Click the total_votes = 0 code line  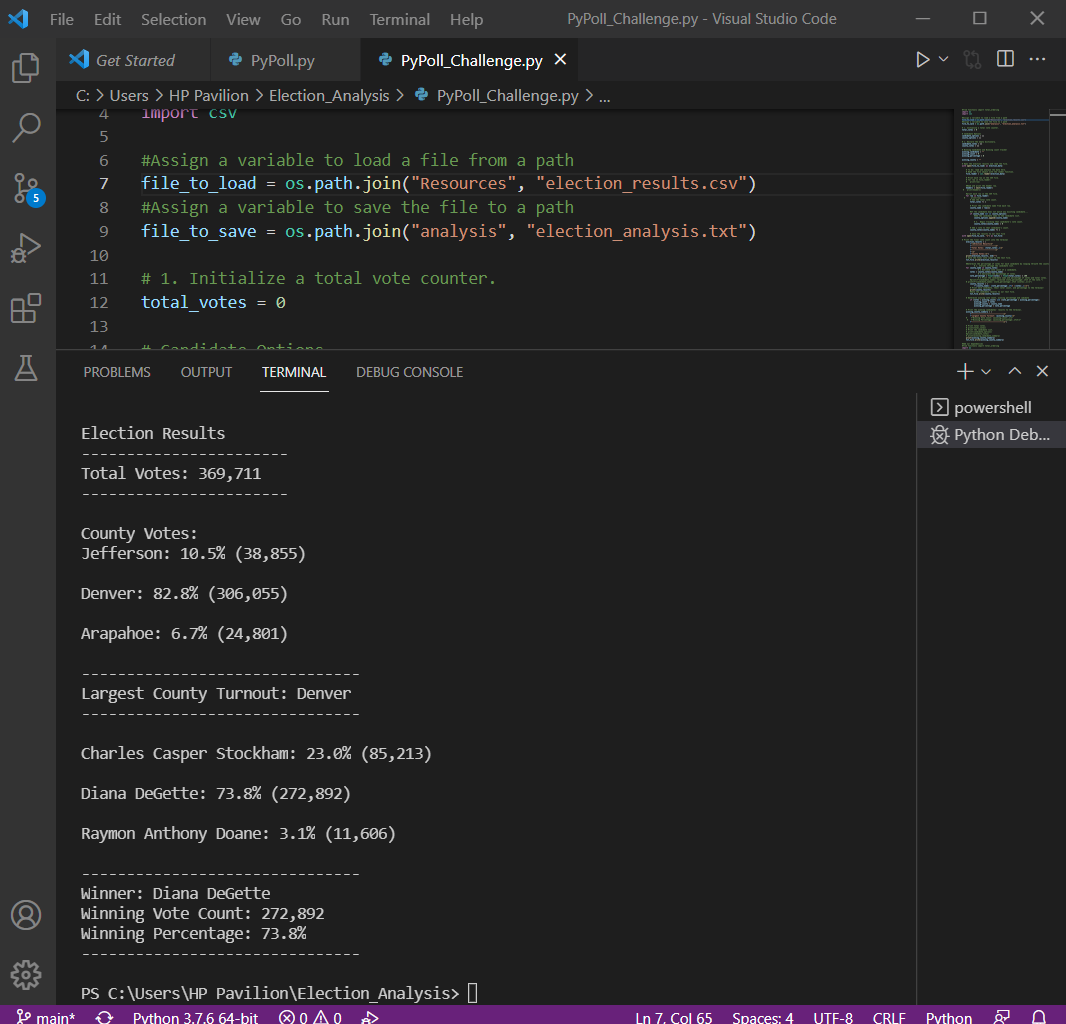click(213, 303)
